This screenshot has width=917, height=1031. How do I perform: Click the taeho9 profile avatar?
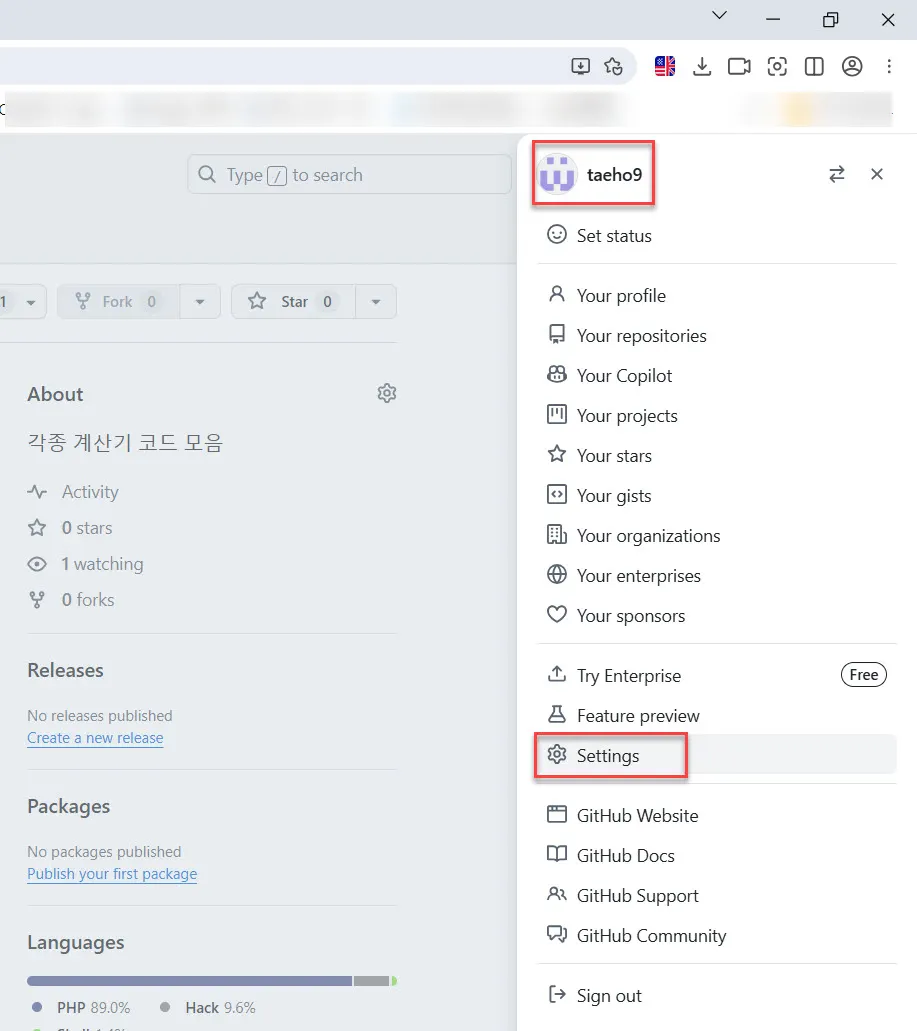[x=557, y=173]
